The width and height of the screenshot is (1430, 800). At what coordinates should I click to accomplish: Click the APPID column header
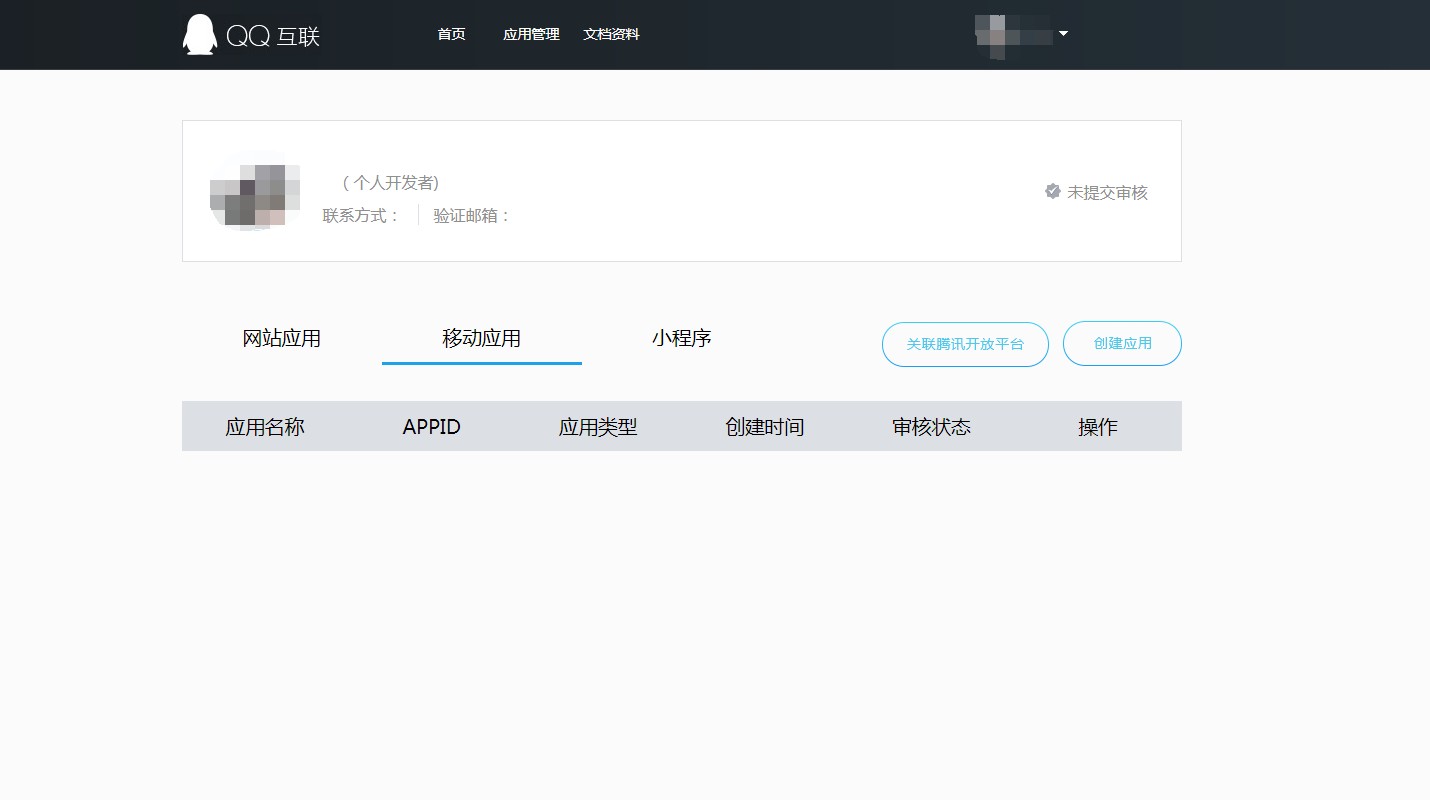432,427
